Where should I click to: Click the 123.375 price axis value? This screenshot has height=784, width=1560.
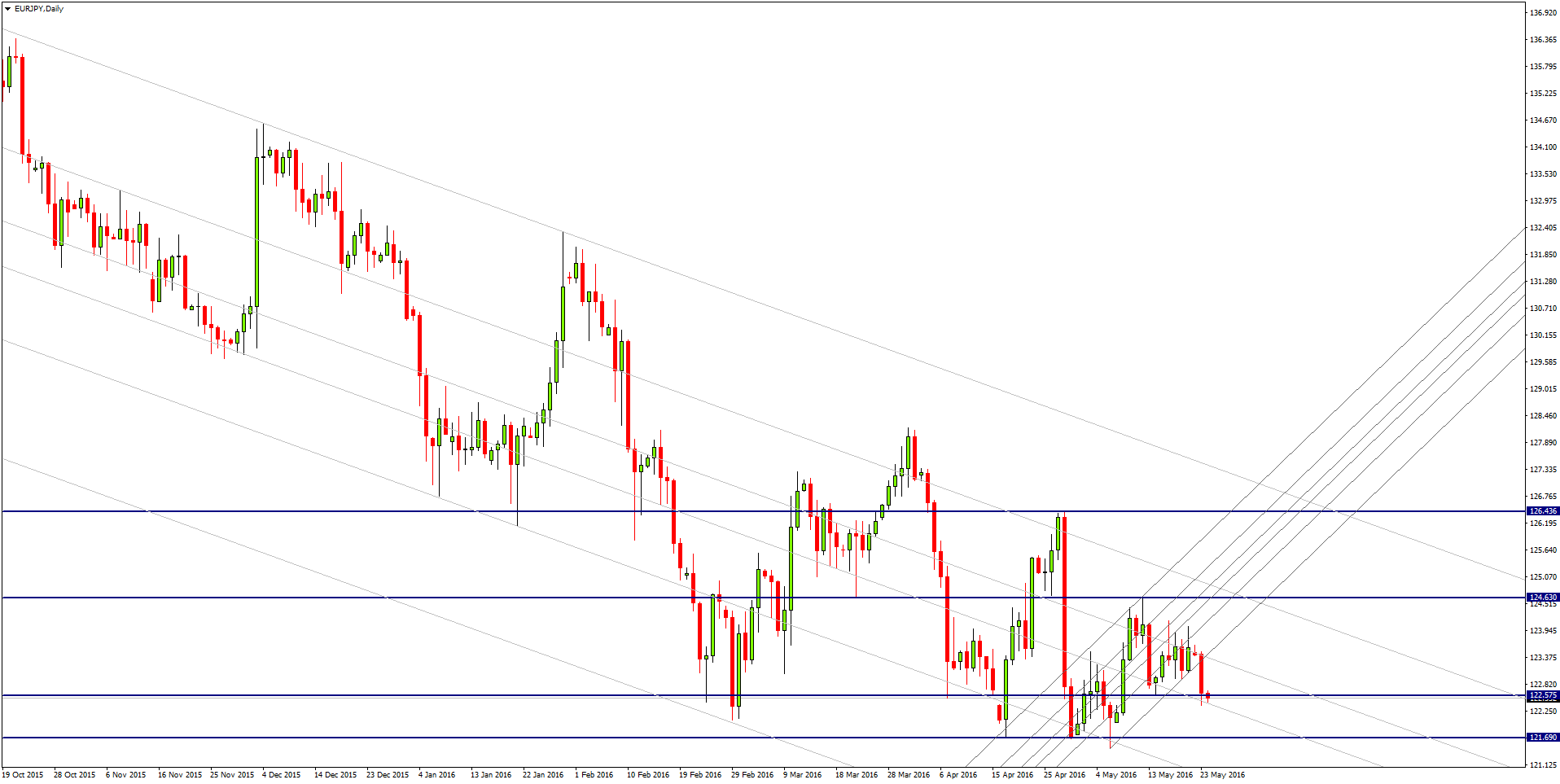(x=1544, y=658)
